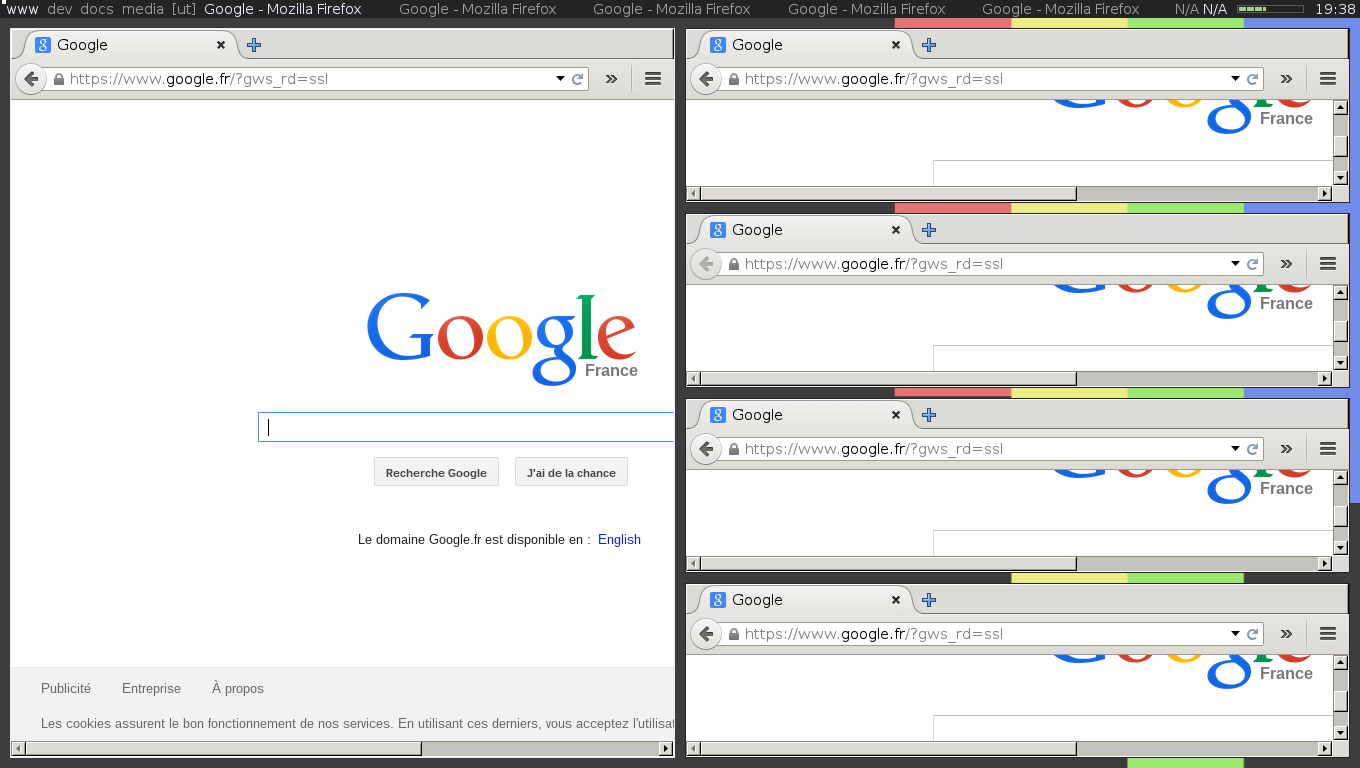Click the padlock icon in the third right window
Screen dimensions: 1360x768
coord(734,449)
